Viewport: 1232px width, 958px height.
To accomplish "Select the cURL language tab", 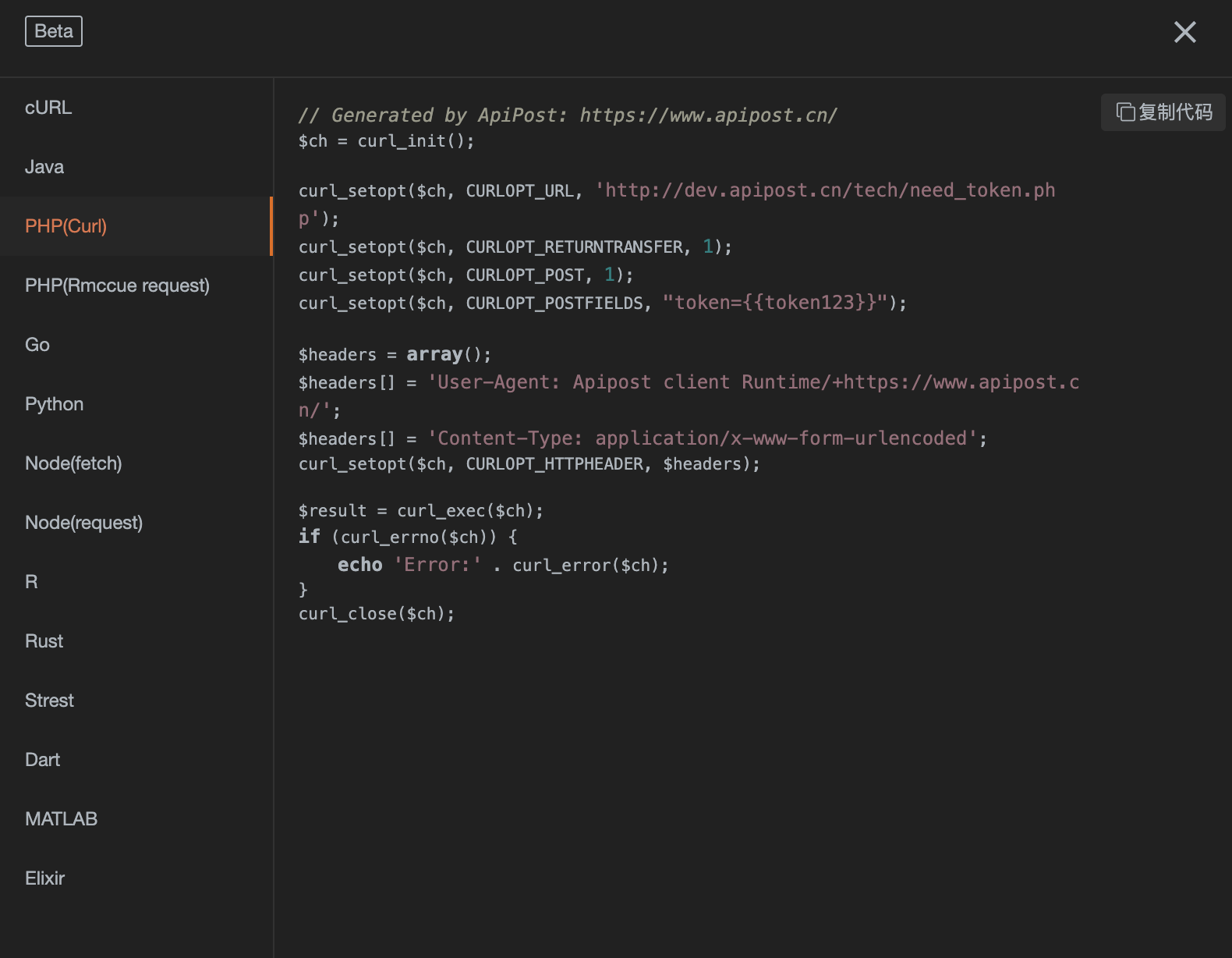I will click(136, 108).
